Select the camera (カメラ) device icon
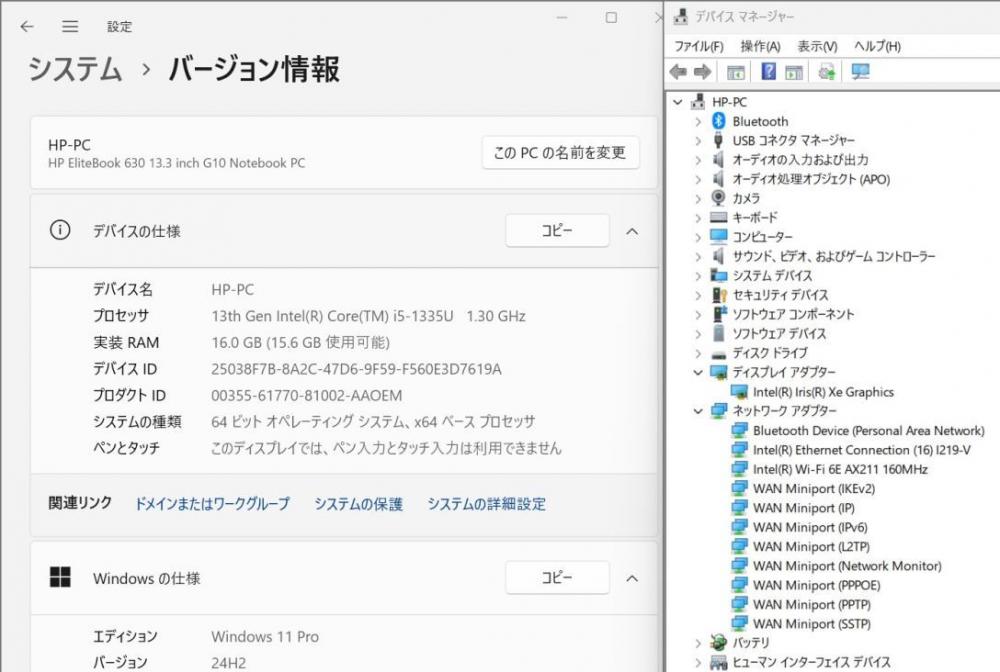 pyautogui.click(x=719, y=198)
